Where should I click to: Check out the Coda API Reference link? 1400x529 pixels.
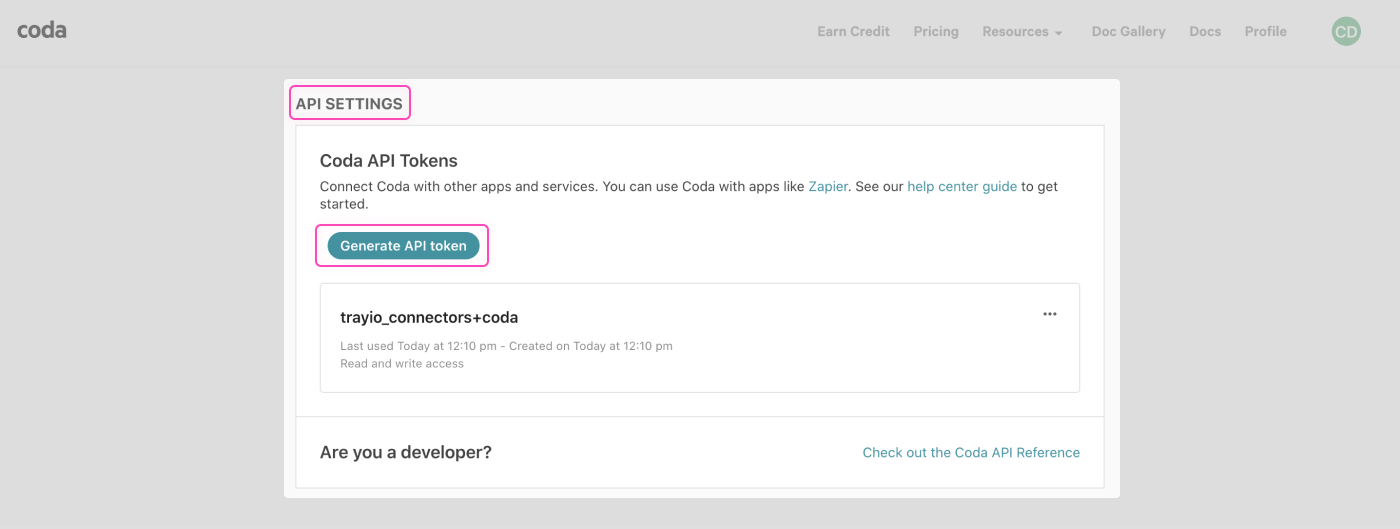971,453
